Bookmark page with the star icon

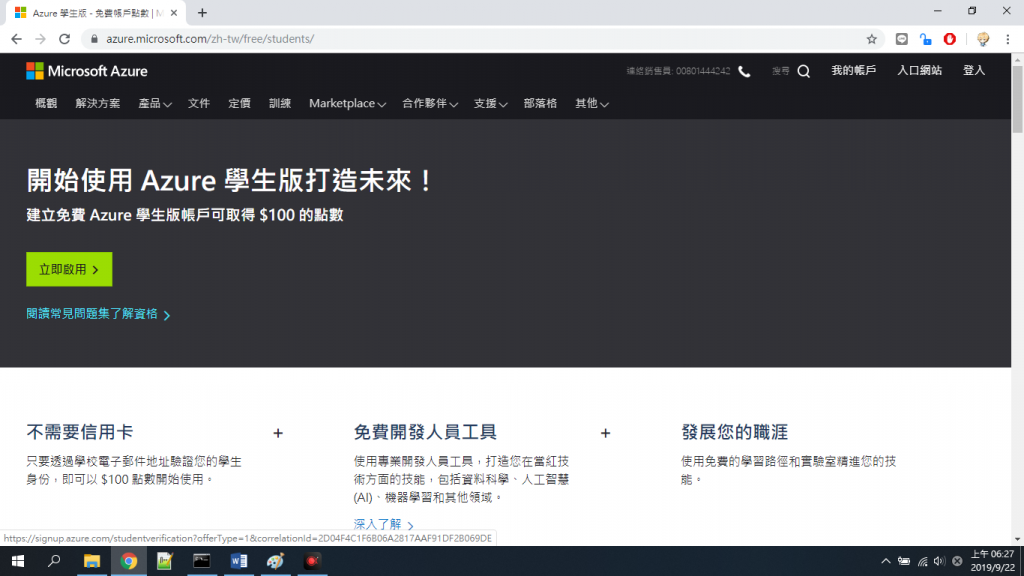[x=871, y=39]
